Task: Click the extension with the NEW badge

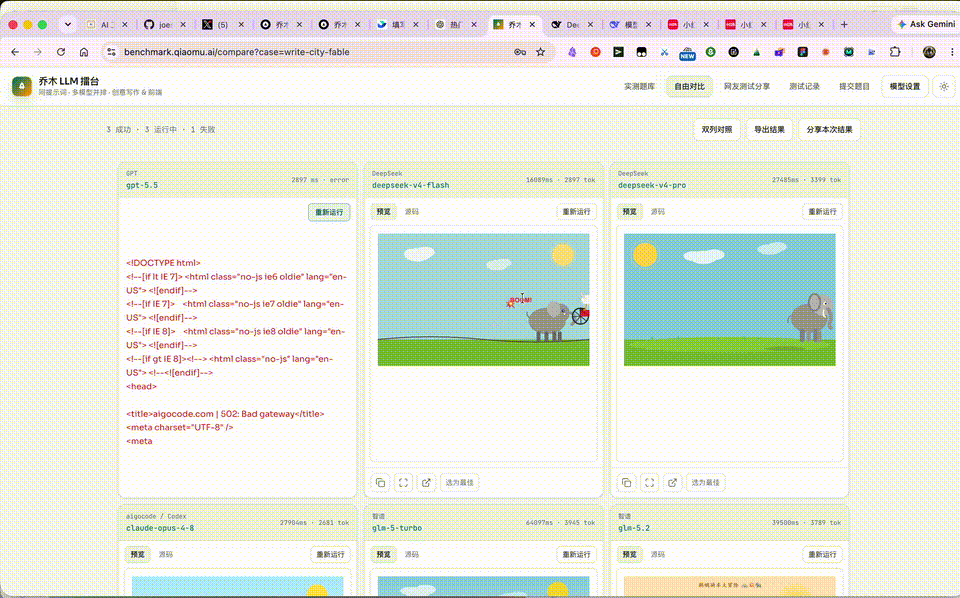Action: coord(687,53)
